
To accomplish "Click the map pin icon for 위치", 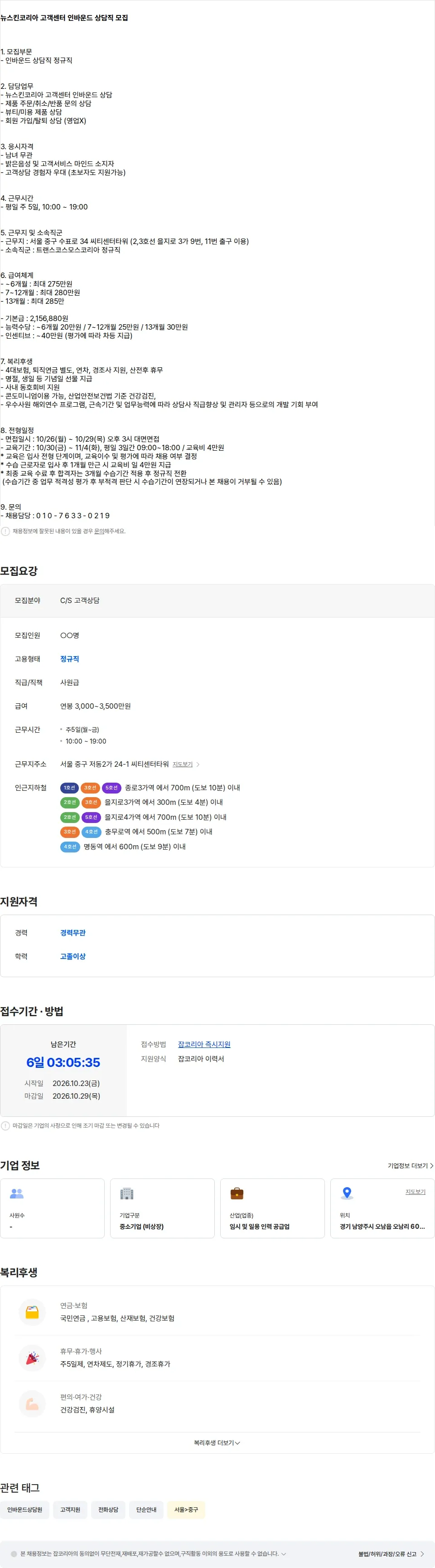I will pyautogui.click(x=347, y=1193).
